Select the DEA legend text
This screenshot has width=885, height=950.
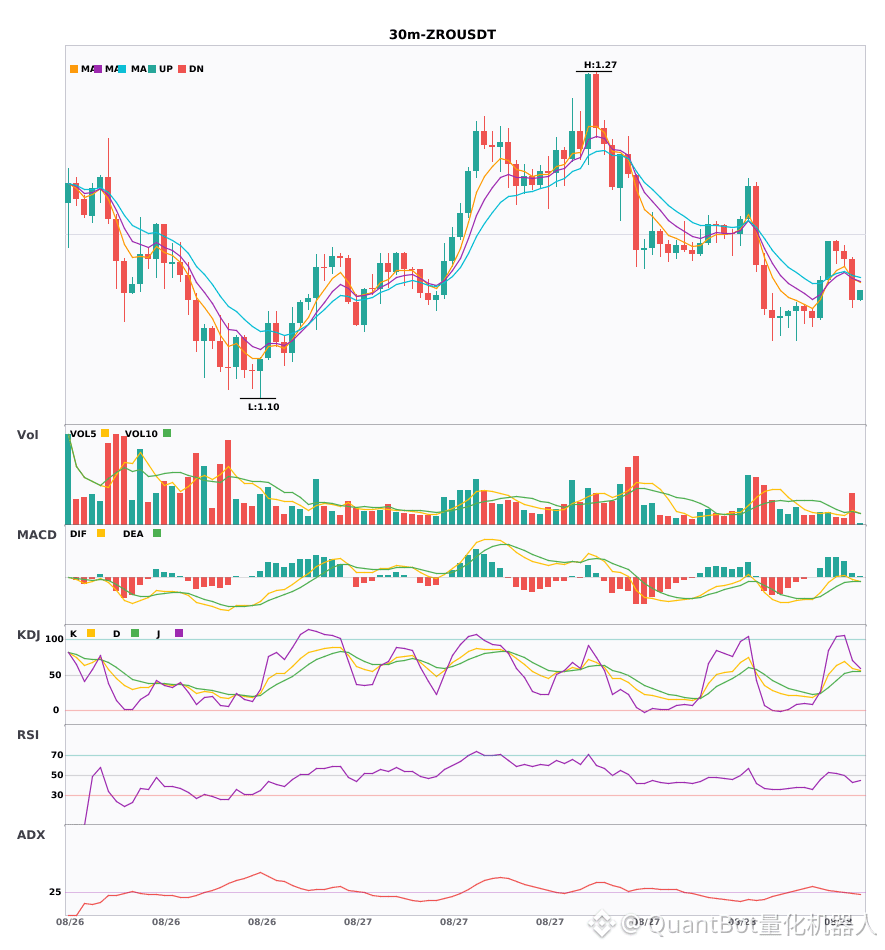click(133, 534)
